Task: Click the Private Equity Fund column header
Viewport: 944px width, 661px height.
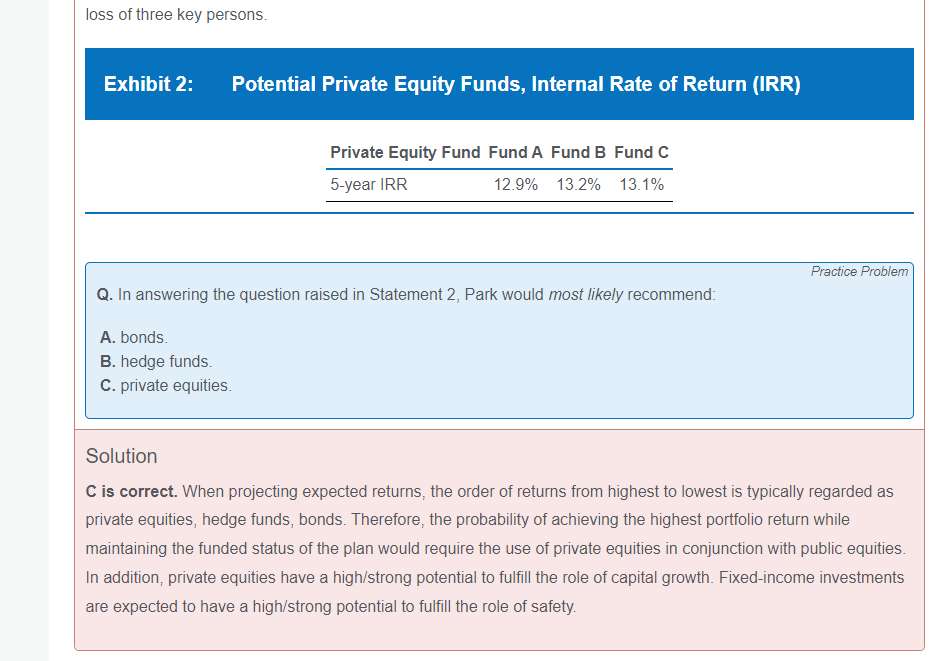Action: click(x=405, y=153)
